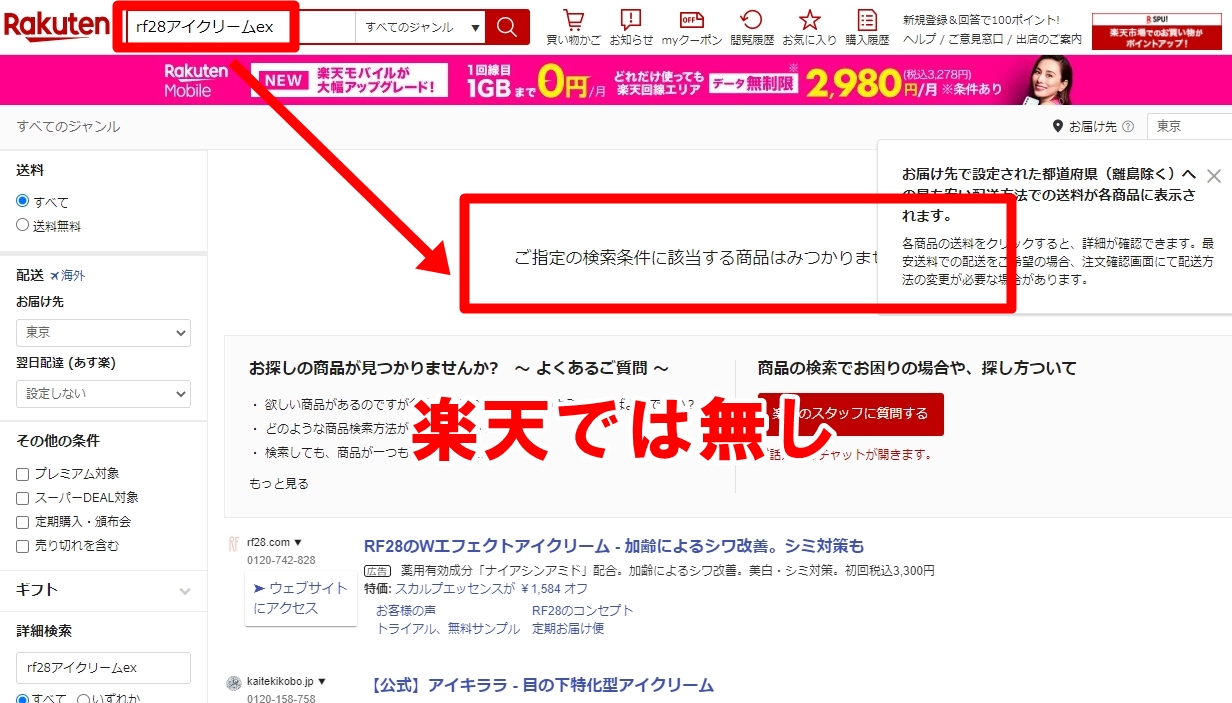Open the 翌日配達 設定しない dropdown
1232x703 pixels.
103,394
